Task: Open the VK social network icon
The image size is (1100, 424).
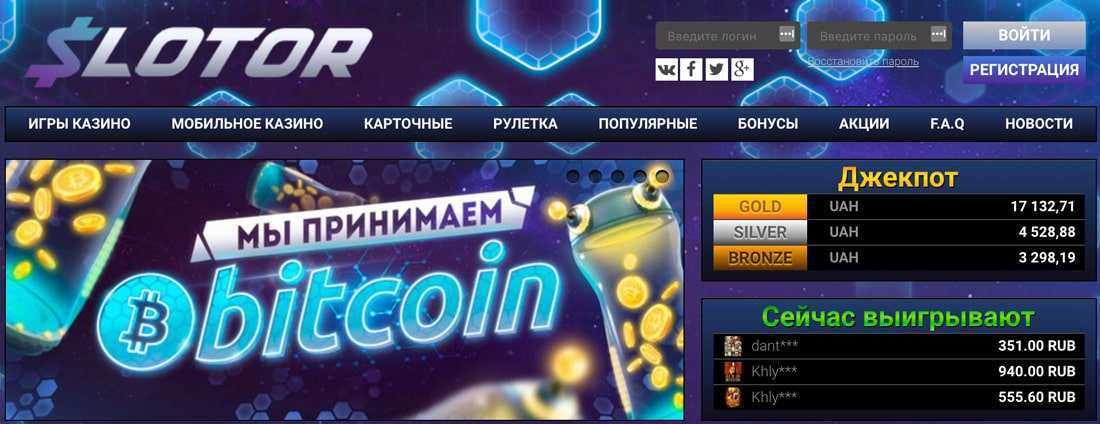Action: [x=666, y=69]
